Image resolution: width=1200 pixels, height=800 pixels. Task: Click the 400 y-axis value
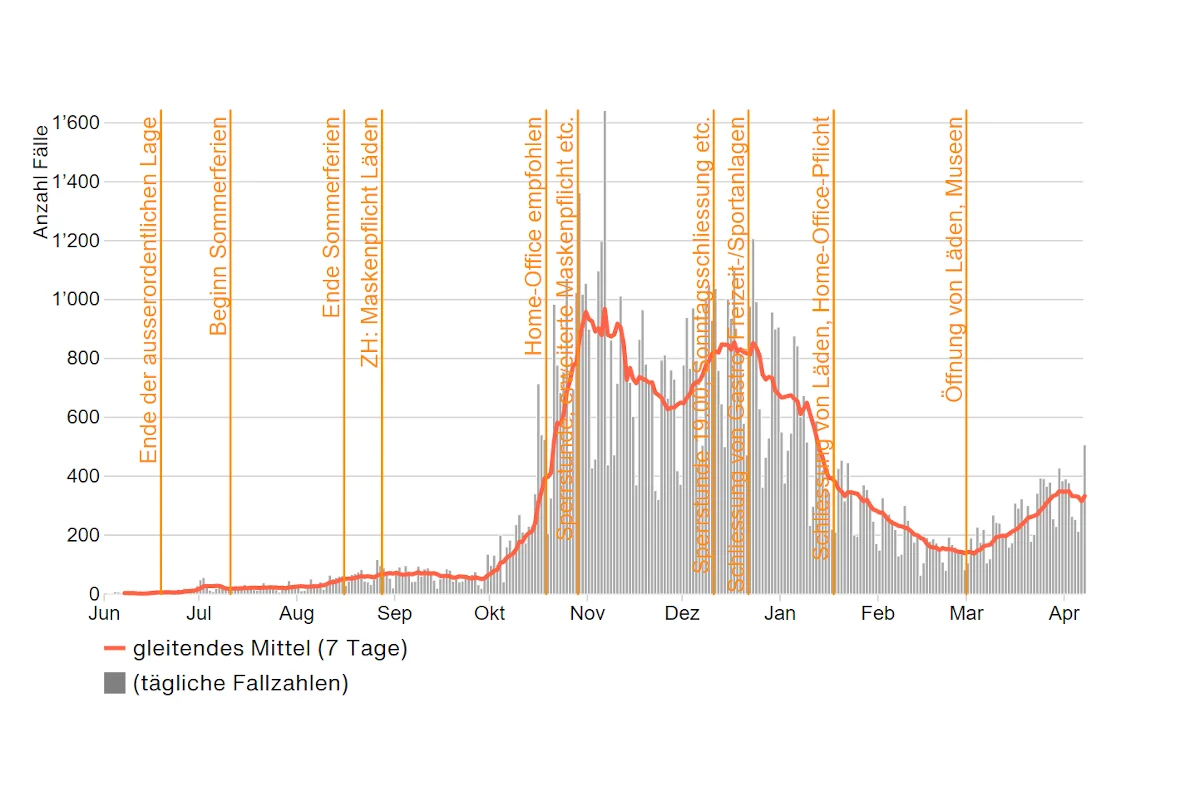84,477
